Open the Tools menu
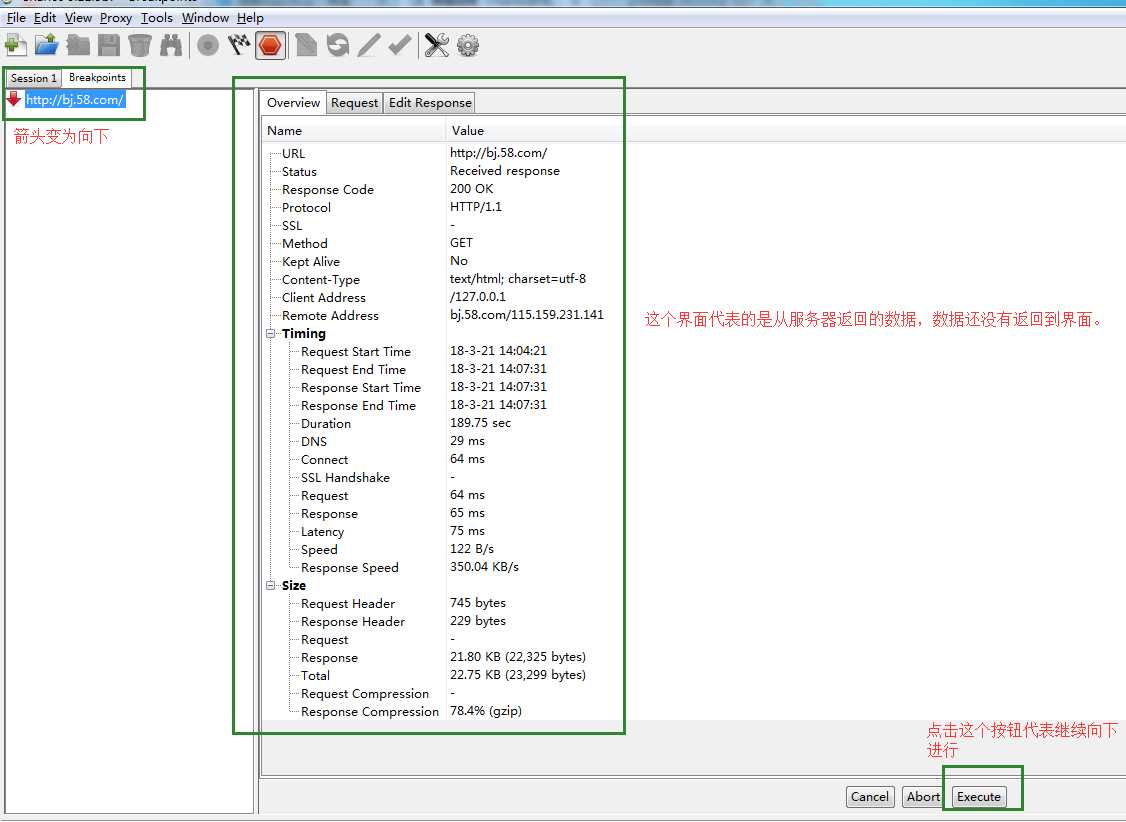The width and height of the screenshot is (1126, 822). click(x=157, y=18)
